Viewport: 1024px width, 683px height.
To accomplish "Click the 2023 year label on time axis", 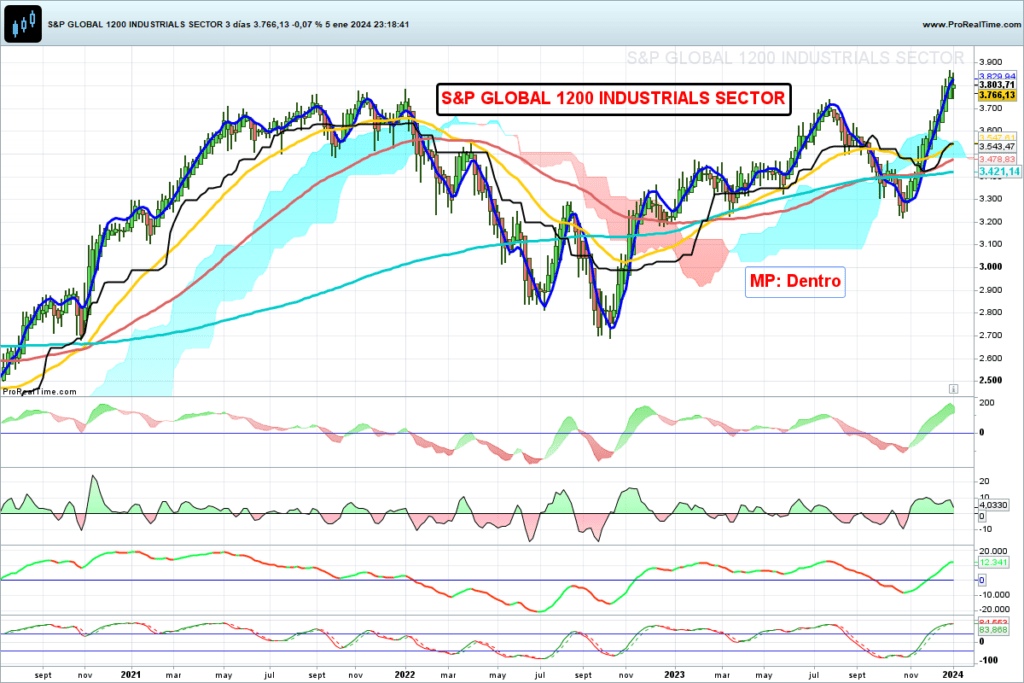I will pyautogui.click(x=675, y=675).
